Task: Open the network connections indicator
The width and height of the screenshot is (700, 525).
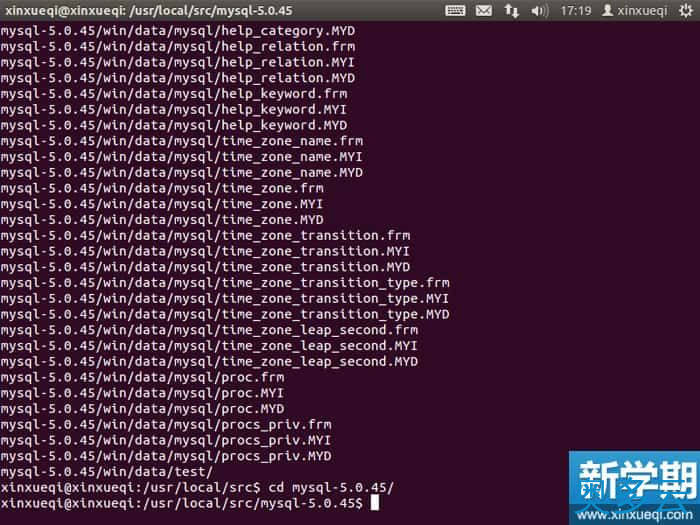Action: tap(512, 10)
